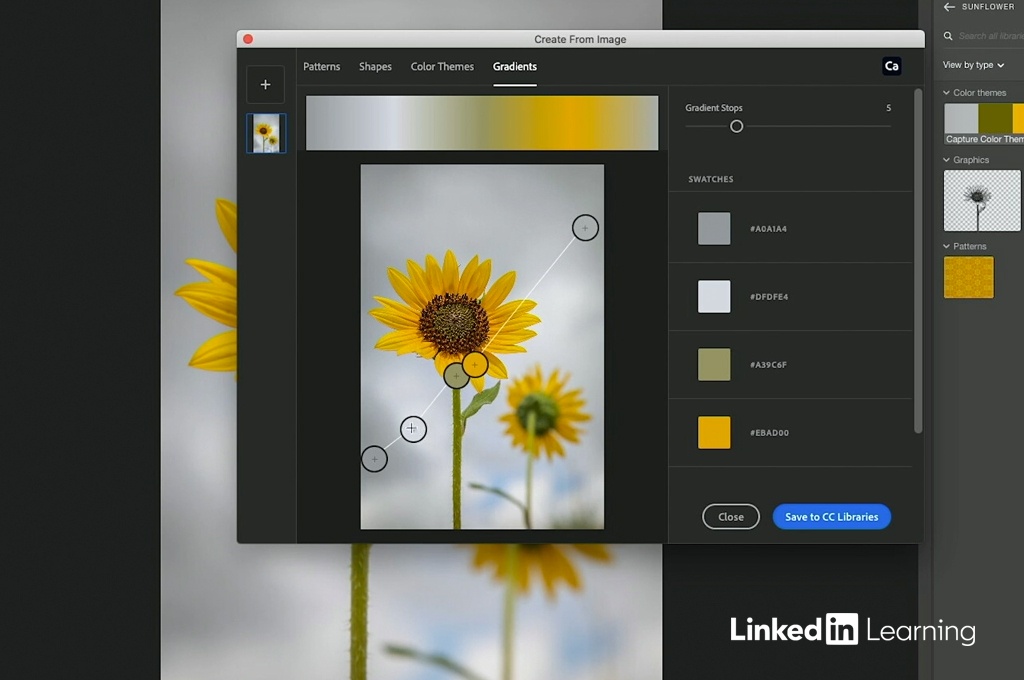Collapse the Graphics section

pos(947,160)
